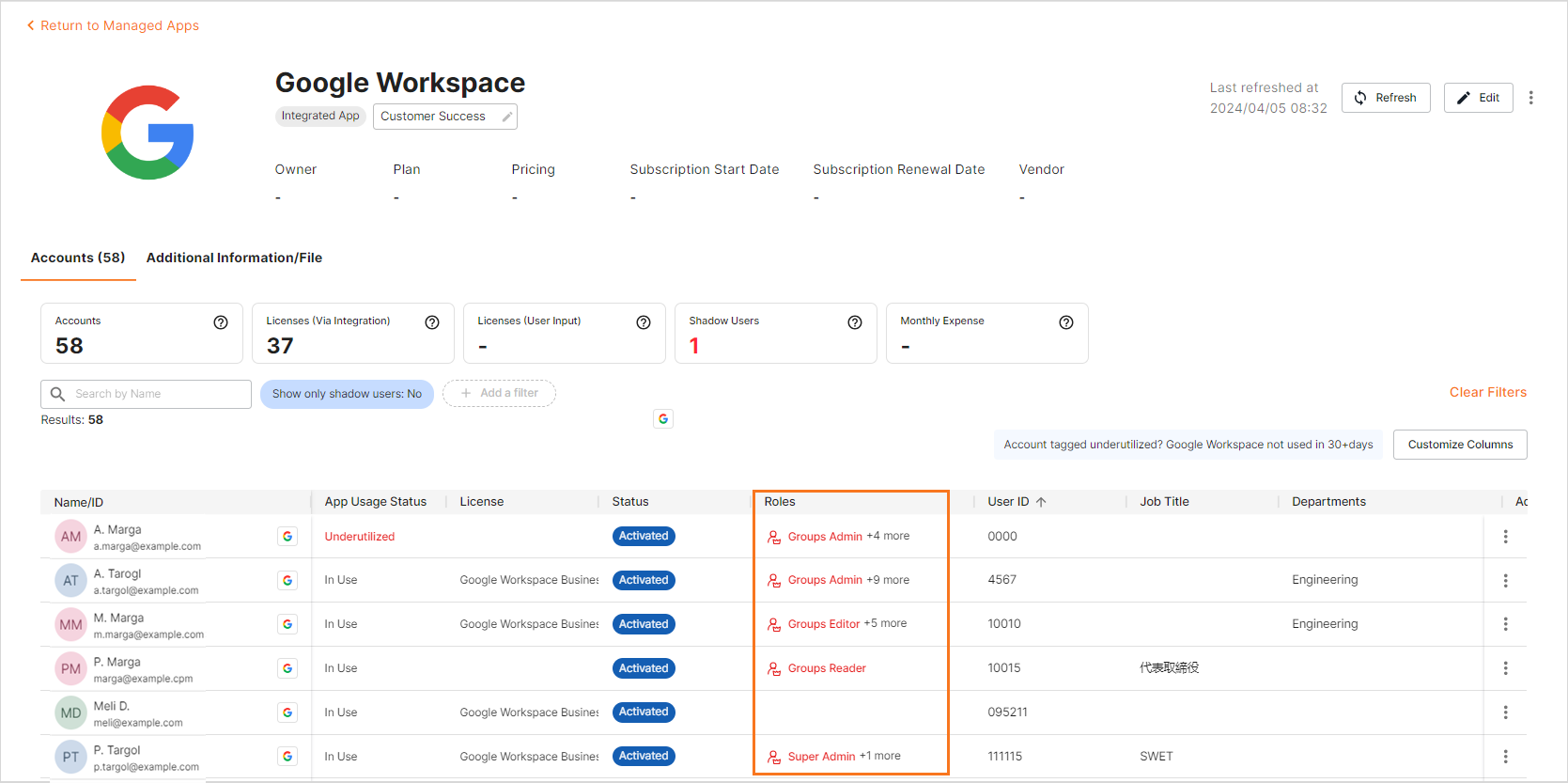Show help for Shadow Users card
1568x783 pixels.
[x=855, y=322]
